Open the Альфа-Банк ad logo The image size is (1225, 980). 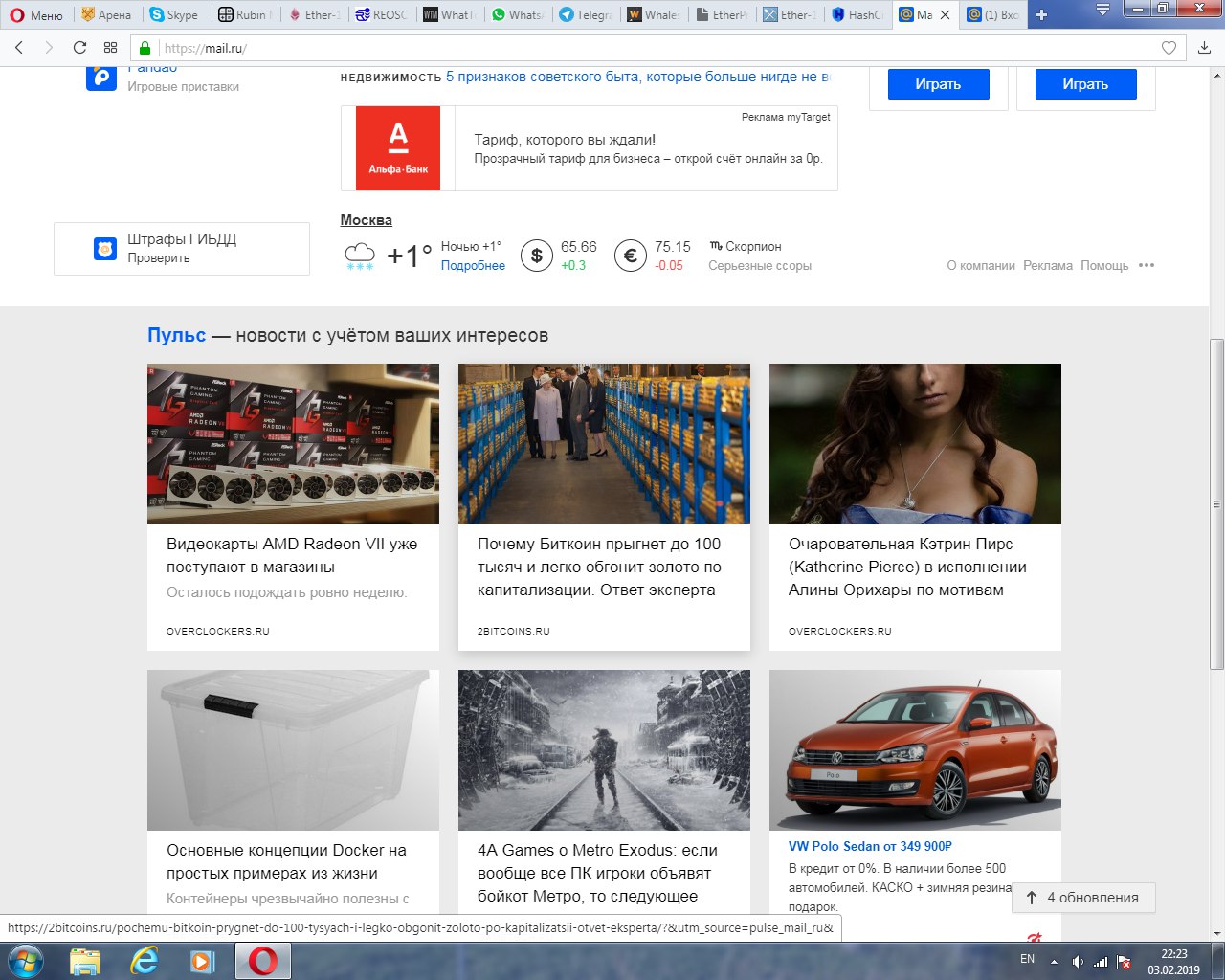(x=398, y=148)
